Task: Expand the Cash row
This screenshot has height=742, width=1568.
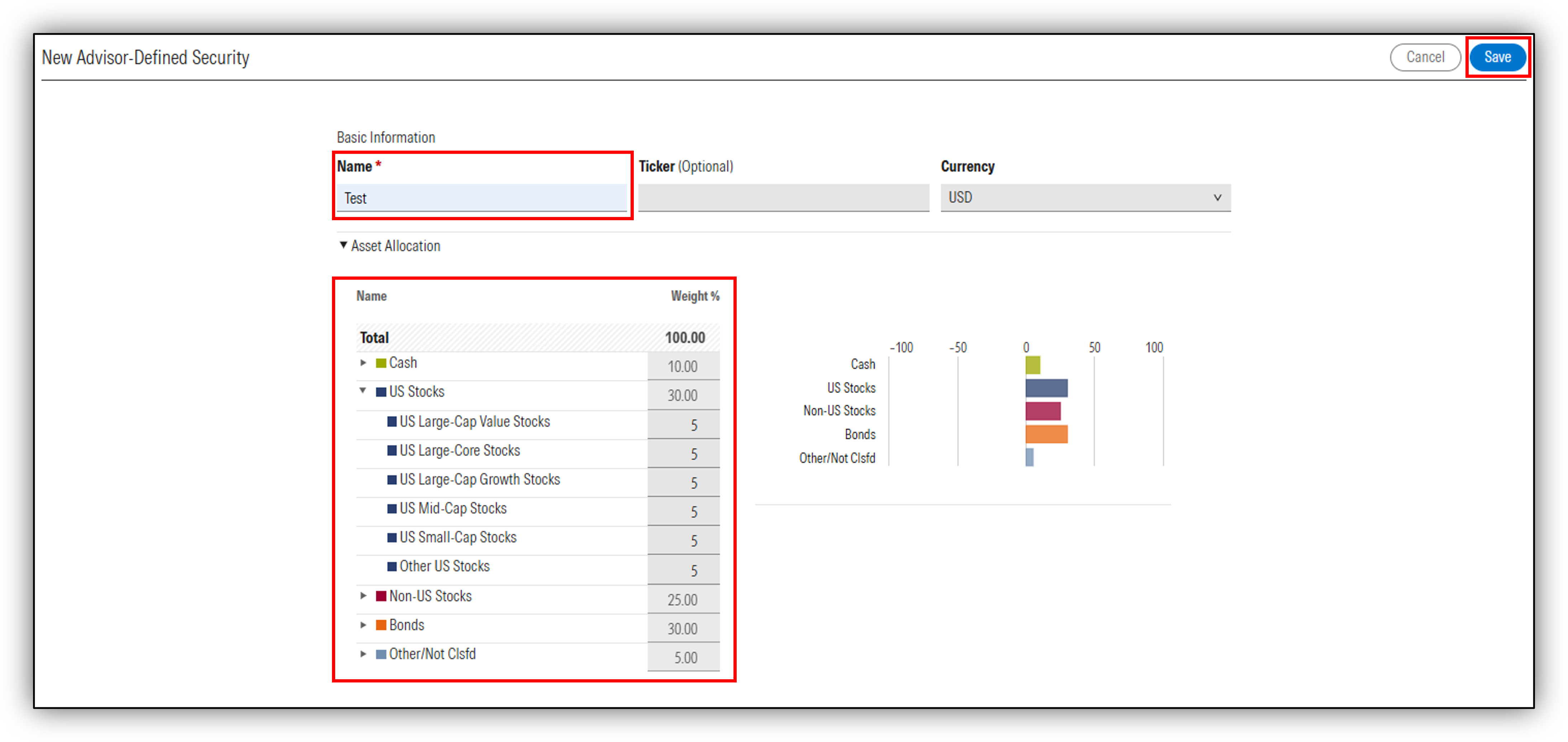Action: point(364,363)
